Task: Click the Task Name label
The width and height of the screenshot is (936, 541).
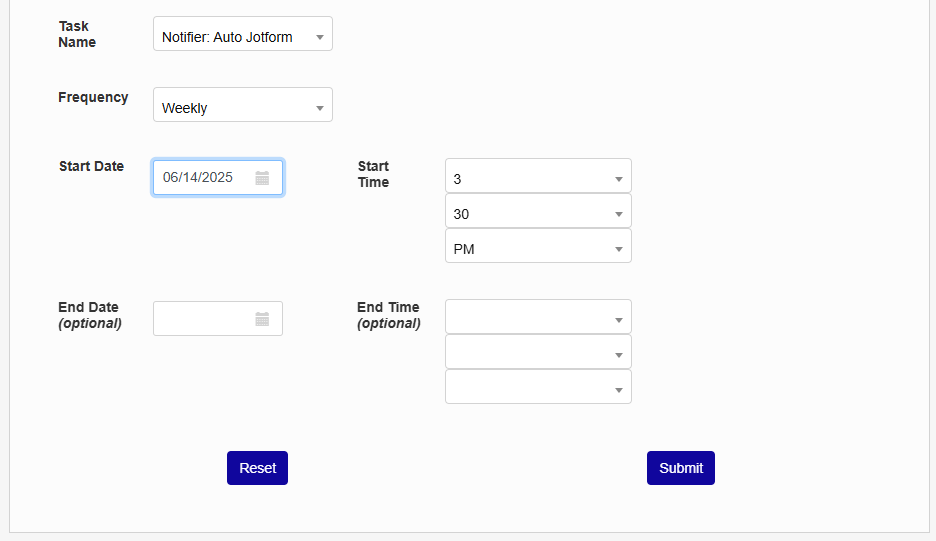Action: pyautogui.click(x=77, y=34)
